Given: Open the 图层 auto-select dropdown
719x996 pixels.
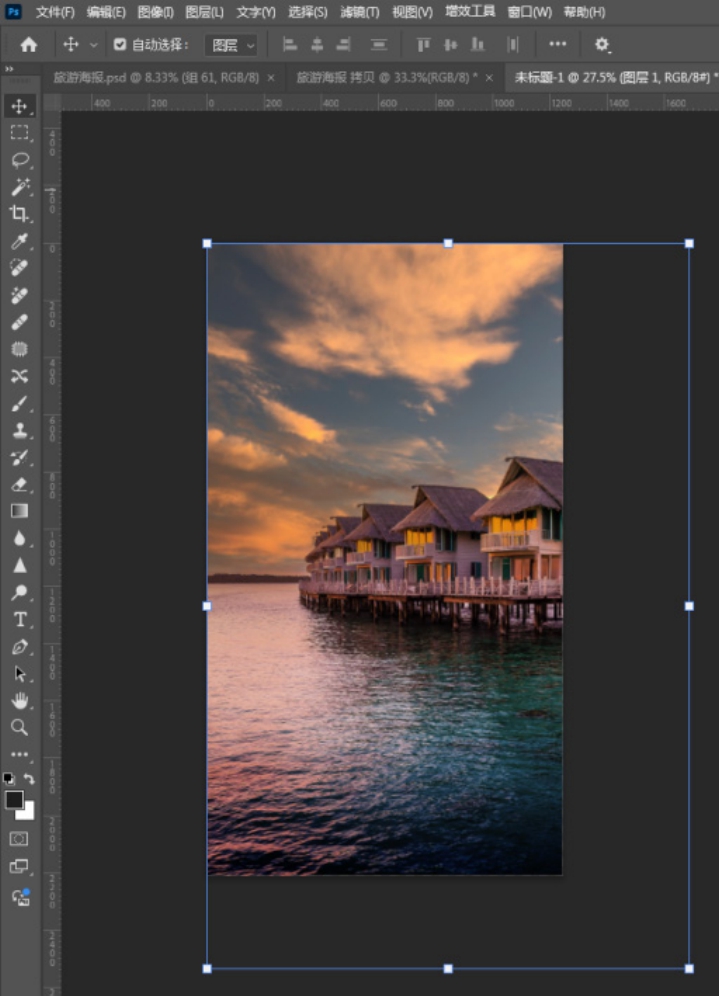Looking at the screenshot, I should 231,45.
